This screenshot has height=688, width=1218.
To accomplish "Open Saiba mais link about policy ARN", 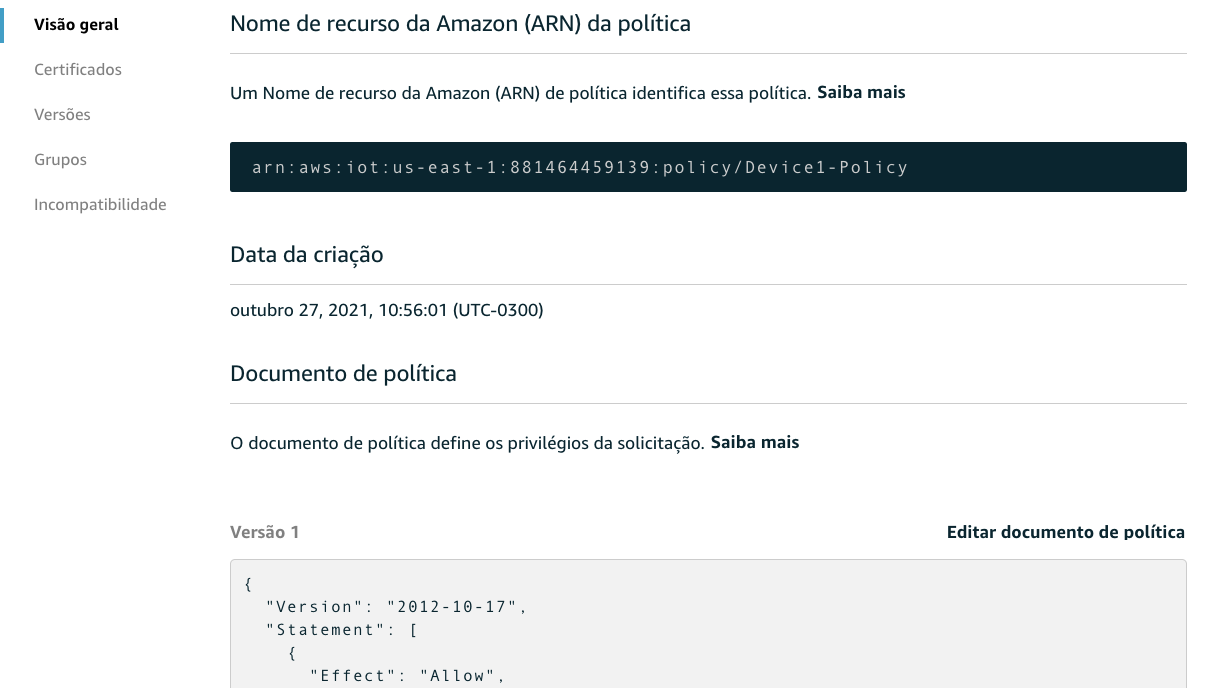I will pyautogui.click(x=861, y=92).
